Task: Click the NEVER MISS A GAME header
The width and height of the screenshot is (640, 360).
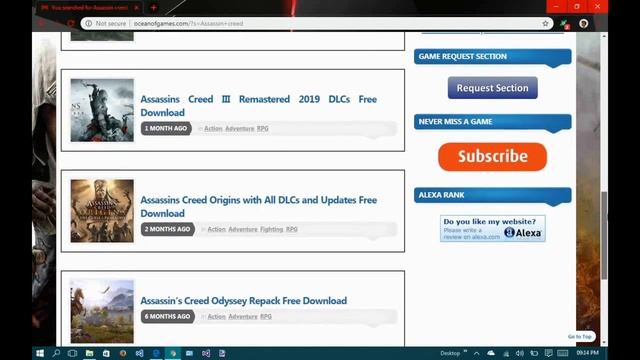Action: (x=493, y=122)
